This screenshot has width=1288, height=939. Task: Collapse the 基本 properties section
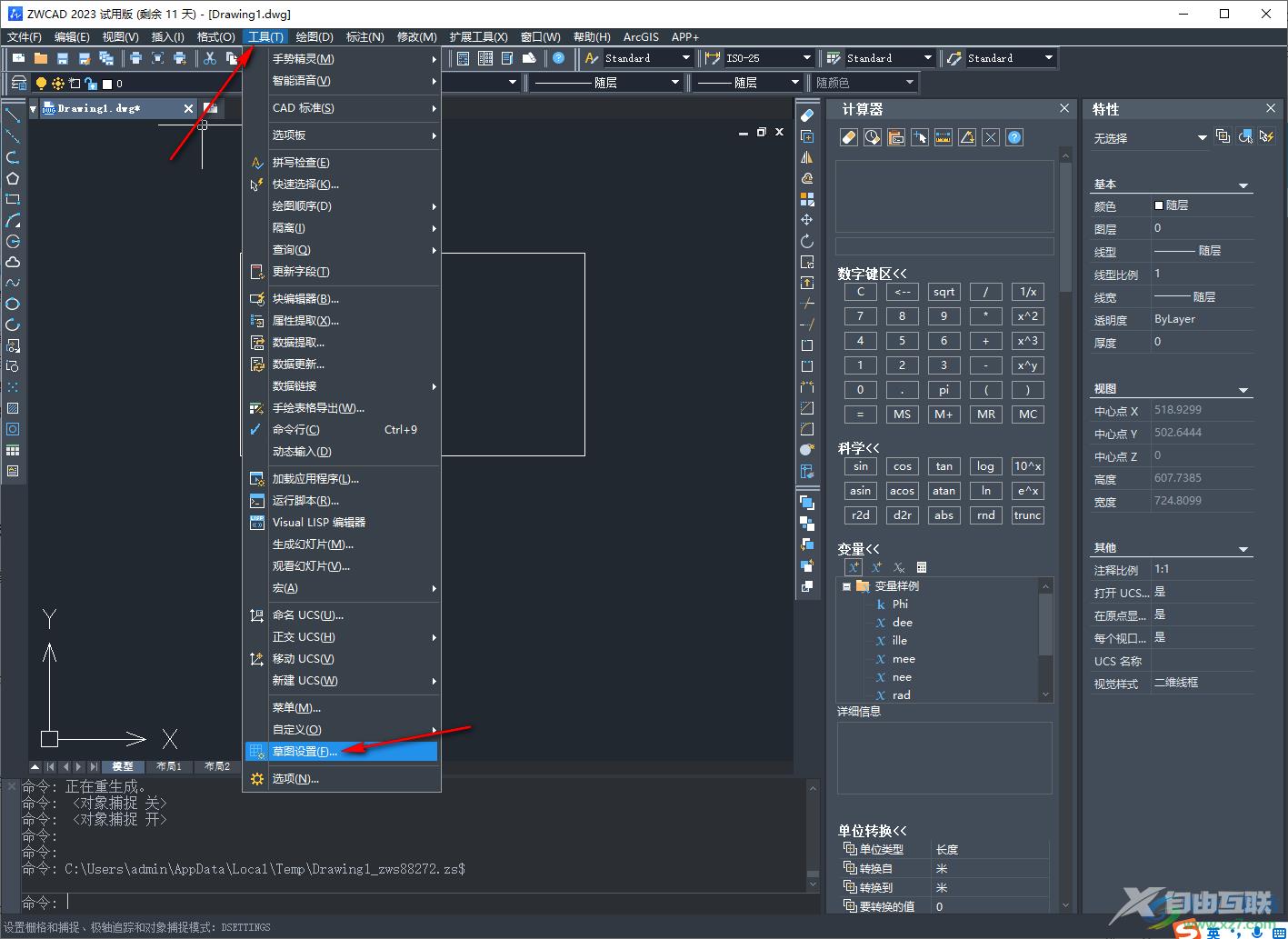pyautogui.click(x=1243, y=185)
